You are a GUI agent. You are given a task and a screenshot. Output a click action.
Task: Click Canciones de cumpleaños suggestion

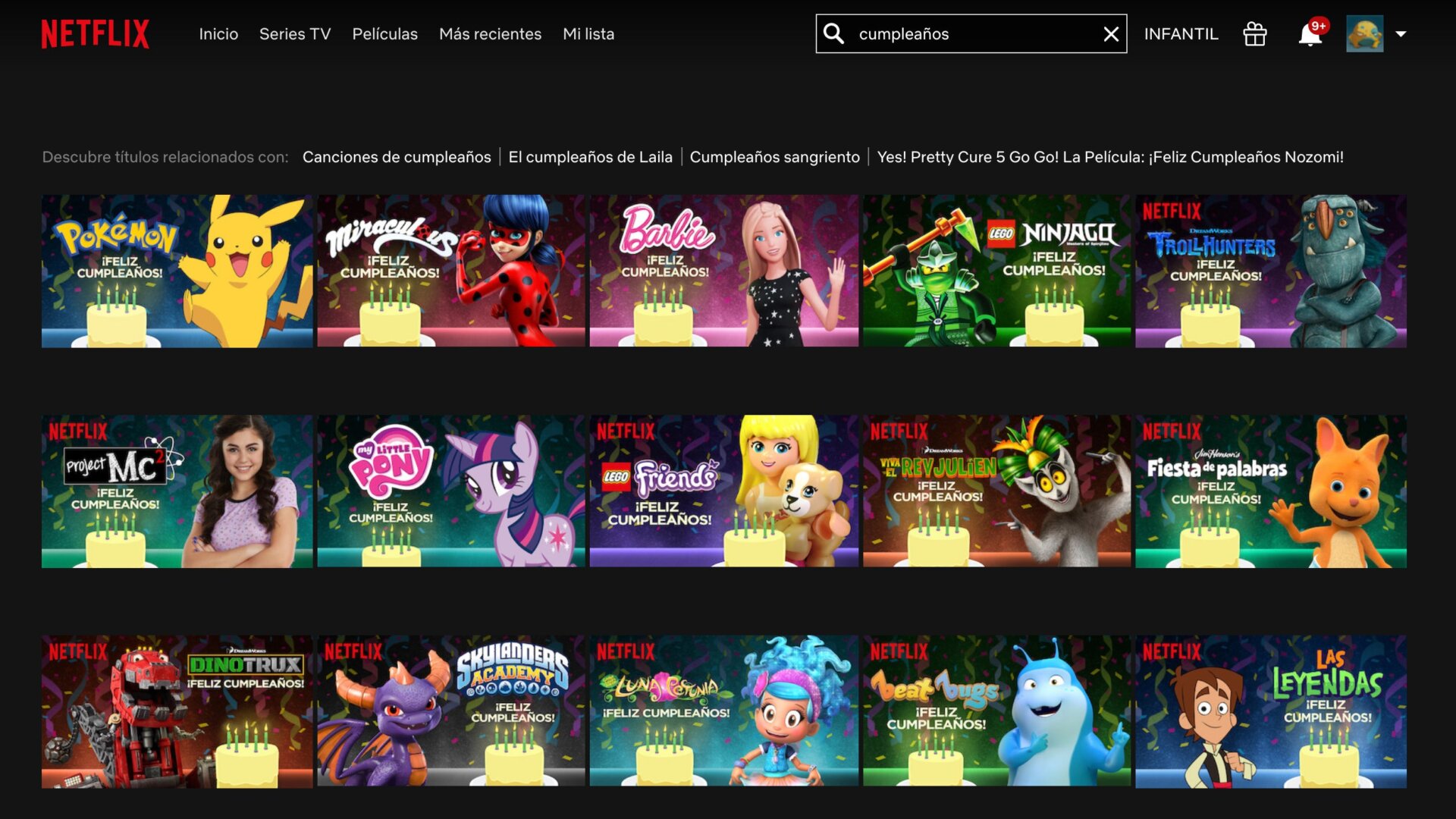[397, 157]
